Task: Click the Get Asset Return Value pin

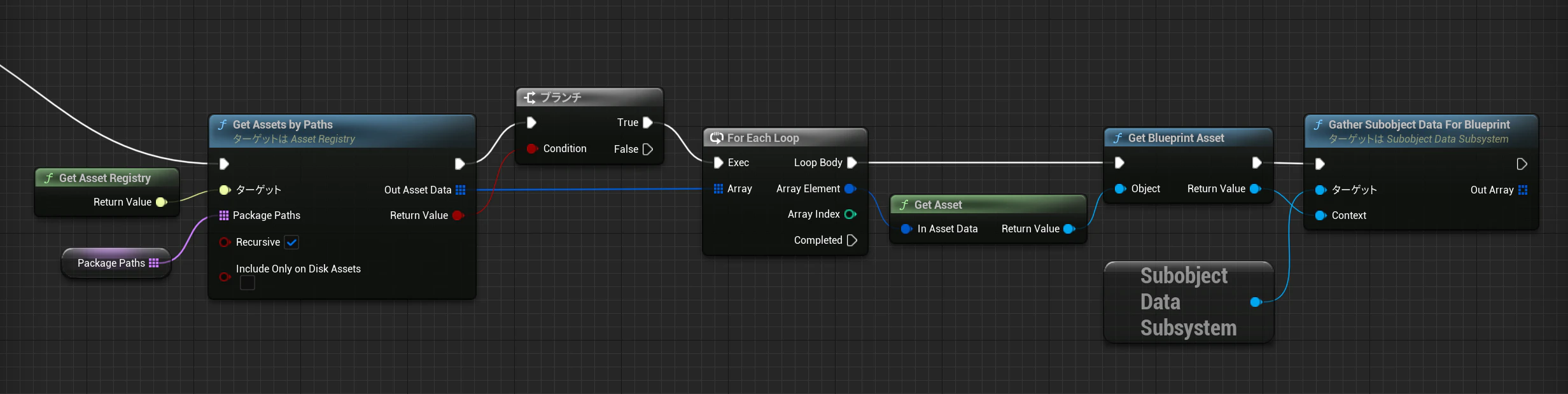Action: [1069, 229]
